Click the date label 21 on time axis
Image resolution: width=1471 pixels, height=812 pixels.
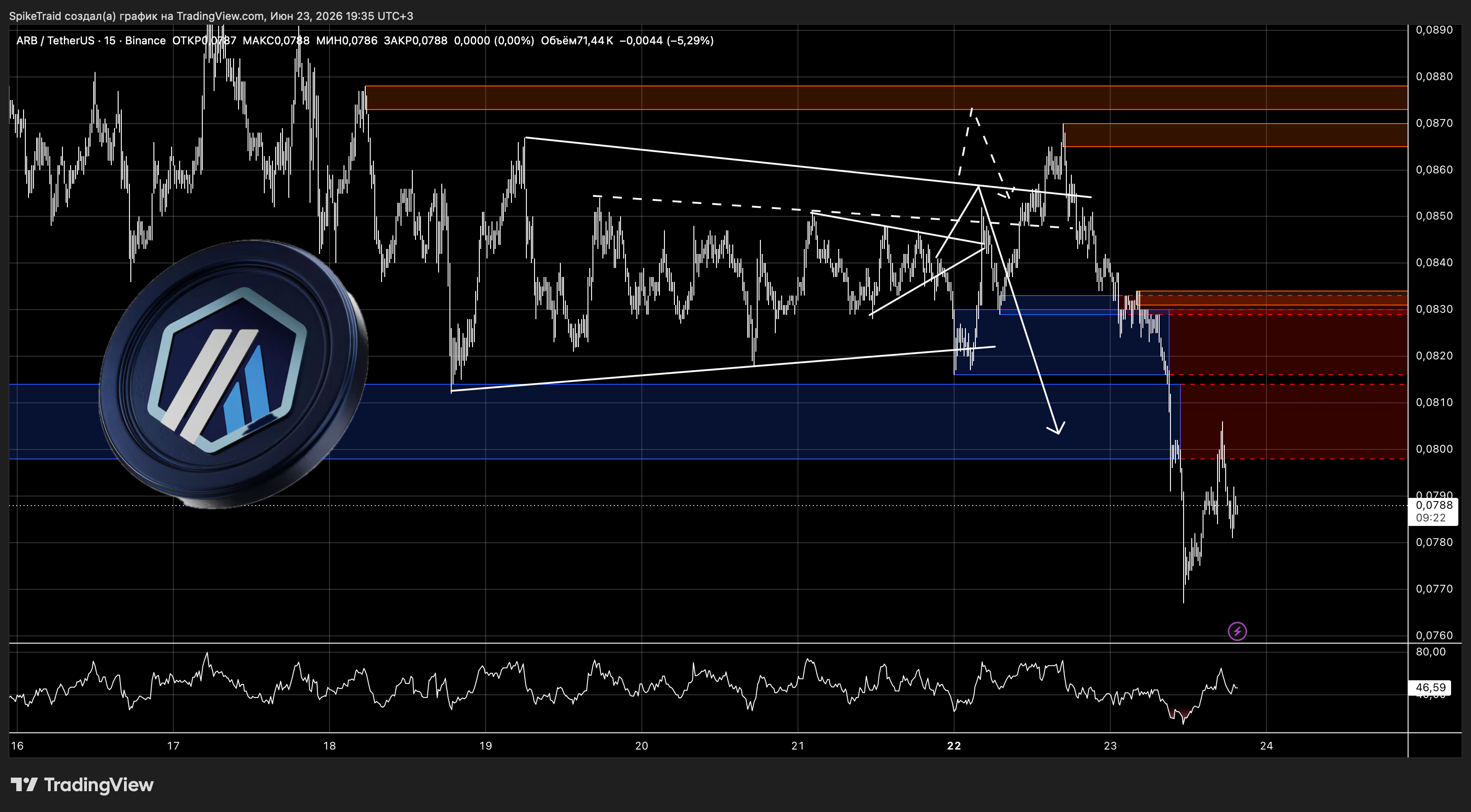point(798,746)
